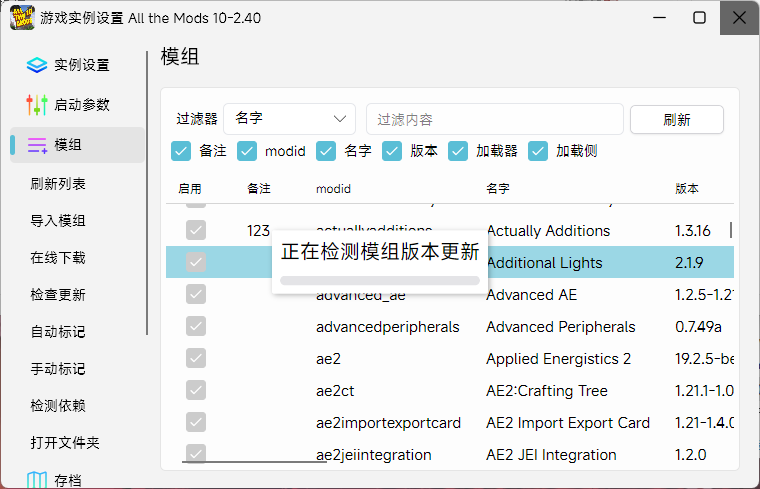The height and width of the screenshot is (489, 760).
Task: Click the launch parameters sliders icon
Action: click(x=37, y=105)
